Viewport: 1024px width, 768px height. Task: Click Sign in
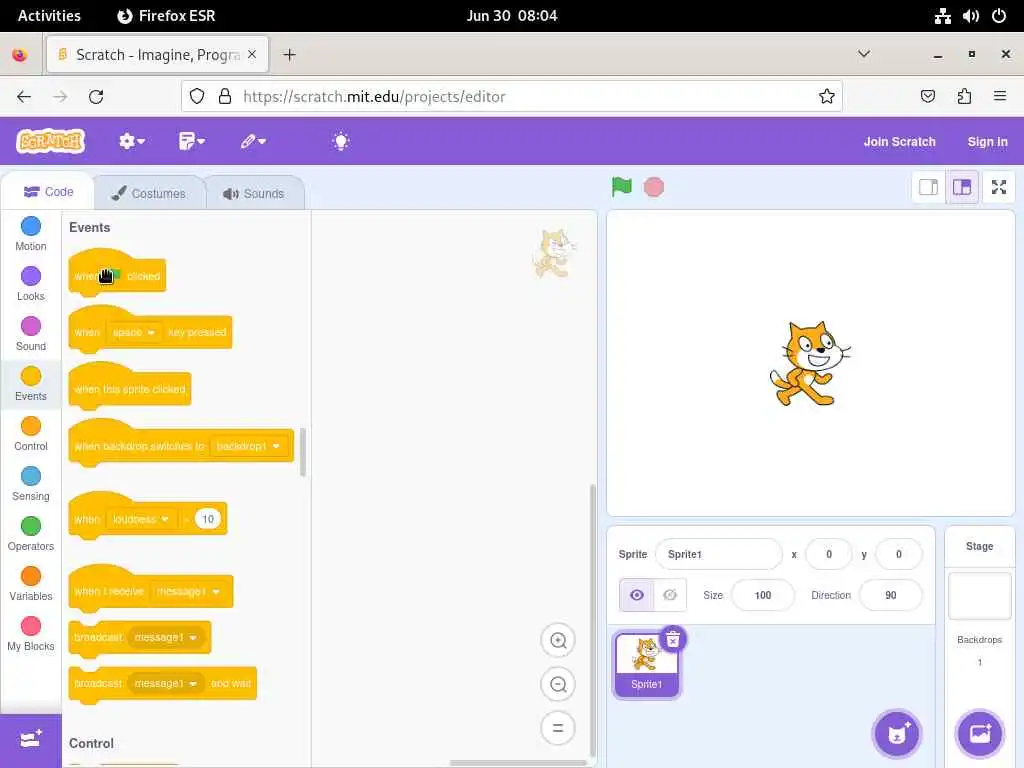pos(987,142)
